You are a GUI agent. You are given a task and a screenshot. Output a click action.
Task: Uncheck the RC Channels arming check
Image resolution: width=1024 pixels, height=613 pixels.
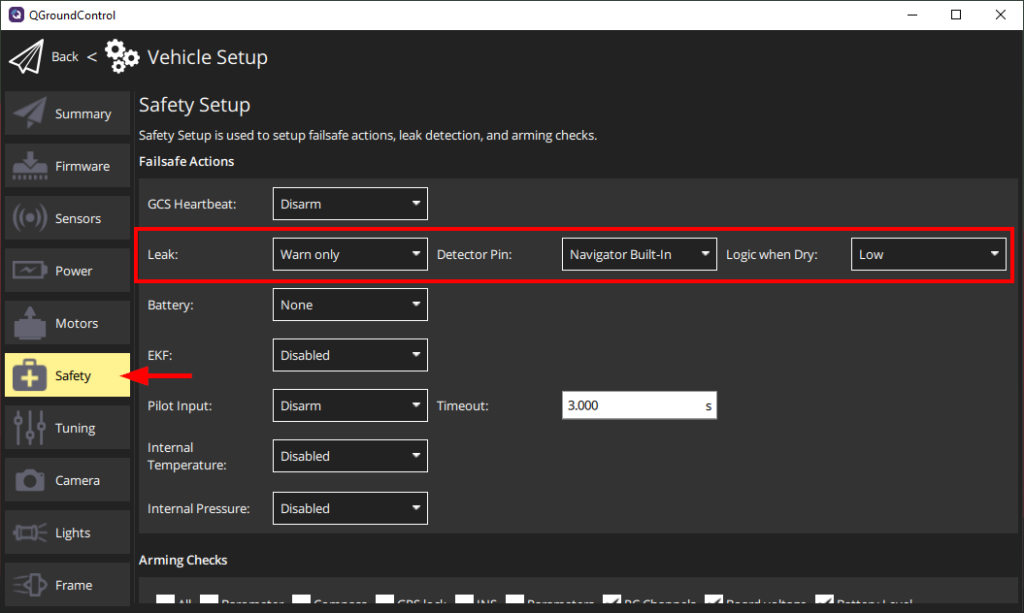point(612,603)
